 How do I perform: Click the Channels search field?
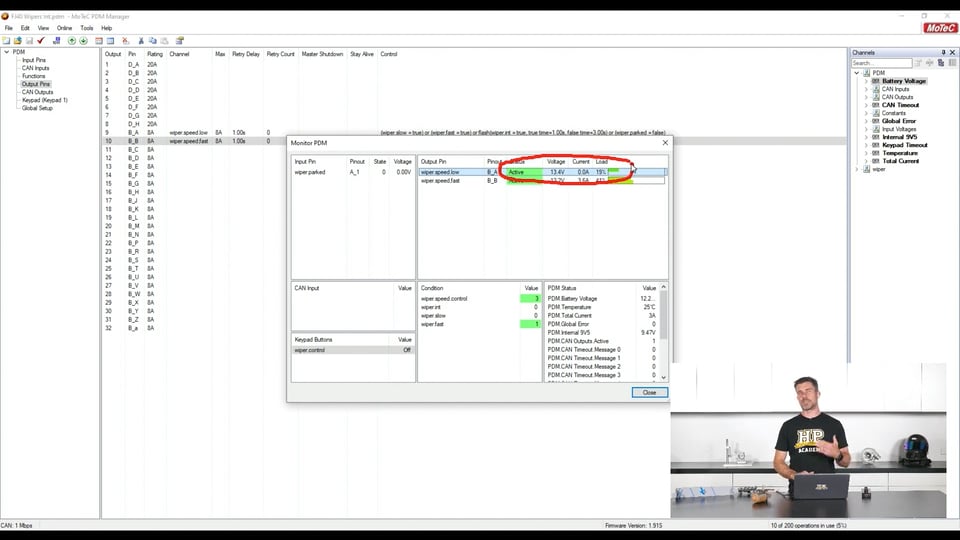coord(882,62)
